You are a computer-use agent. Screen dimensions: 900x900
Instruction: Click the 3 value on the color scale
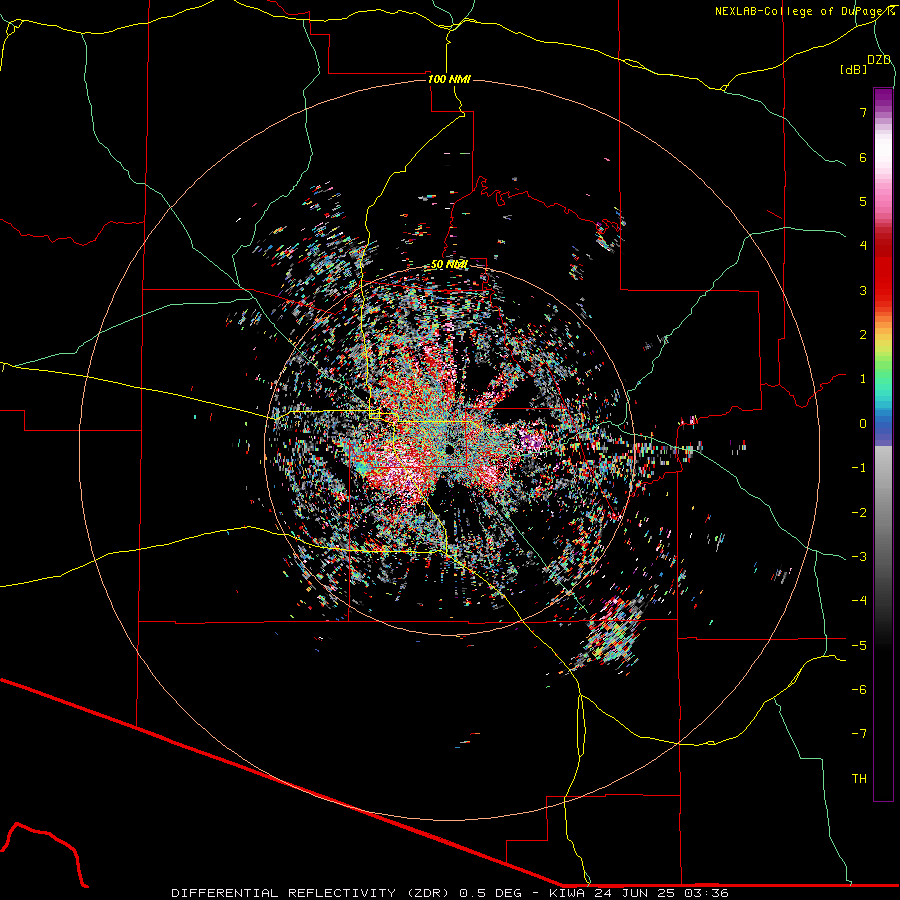coord(863,290)
